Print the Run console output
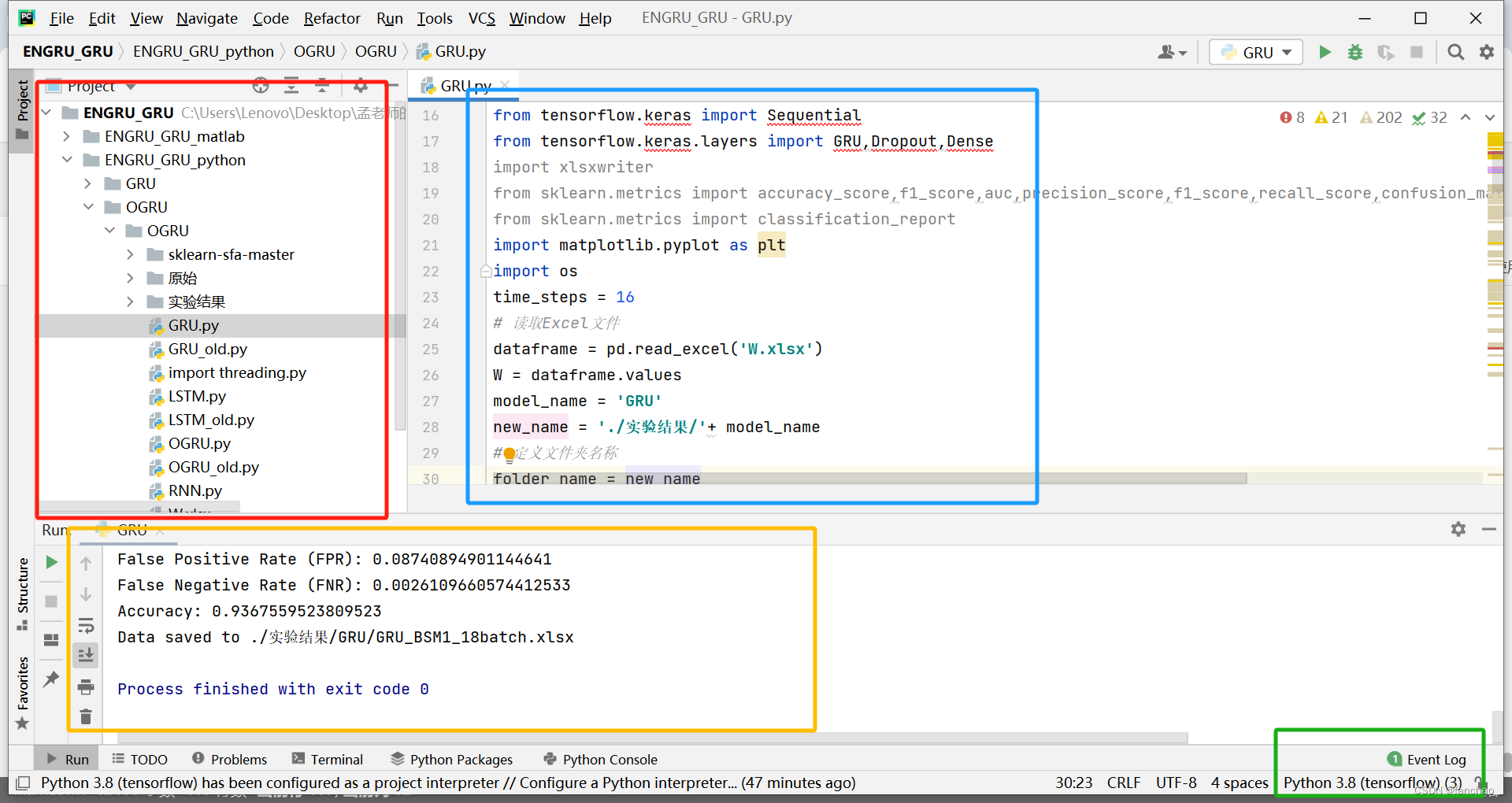The width and height of the screenshot is (1512, 803). 86,686
